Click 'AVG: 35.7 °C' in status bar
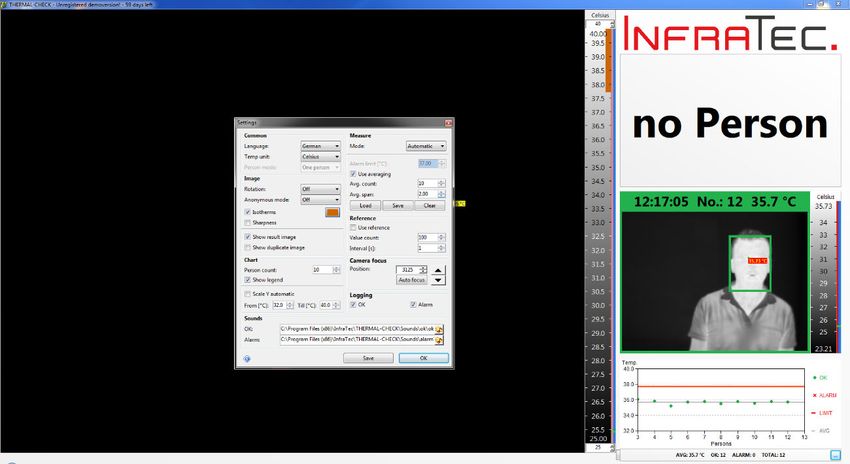The image size is (850, 464). coord(690,455)
